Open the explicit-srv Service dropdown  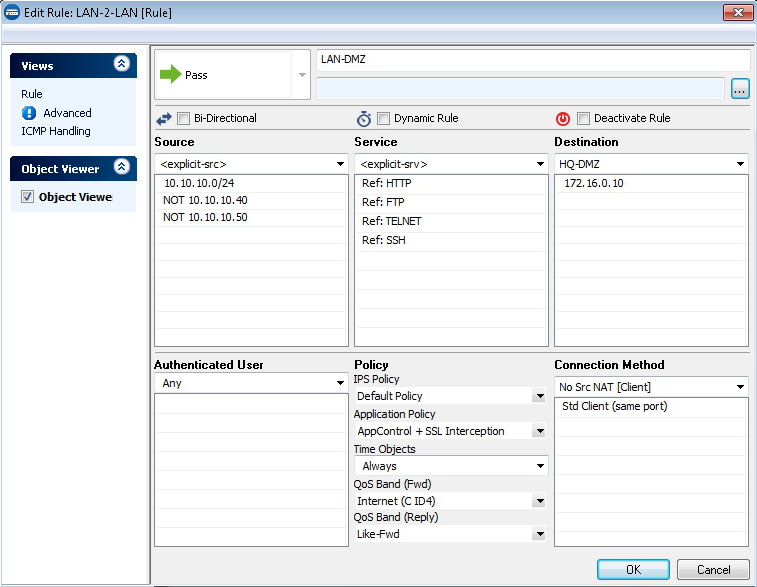[540, 164]
